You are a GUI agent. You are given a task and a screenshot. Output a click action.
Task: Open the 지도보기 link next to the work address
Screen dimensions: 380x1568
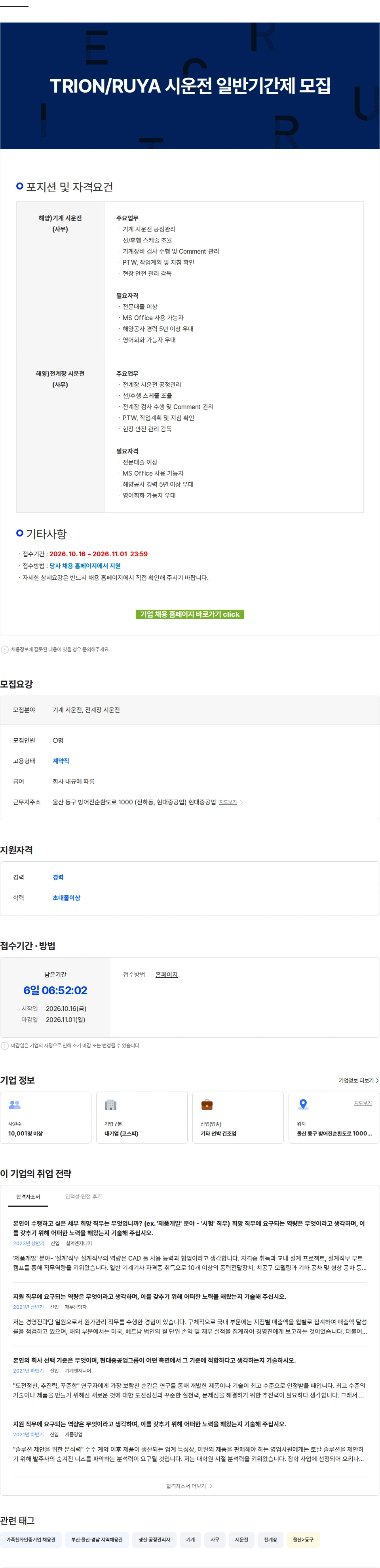coord(228,802)
